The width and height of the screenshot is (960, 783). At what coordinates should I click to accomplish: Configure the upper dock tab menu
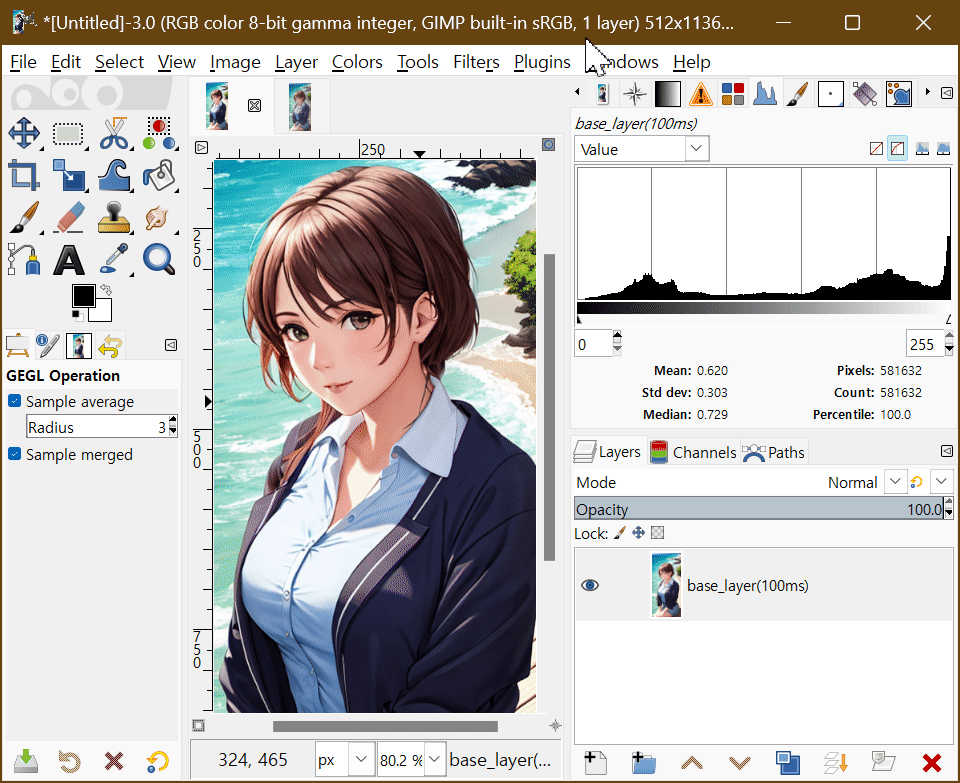(x=947, y=92)
